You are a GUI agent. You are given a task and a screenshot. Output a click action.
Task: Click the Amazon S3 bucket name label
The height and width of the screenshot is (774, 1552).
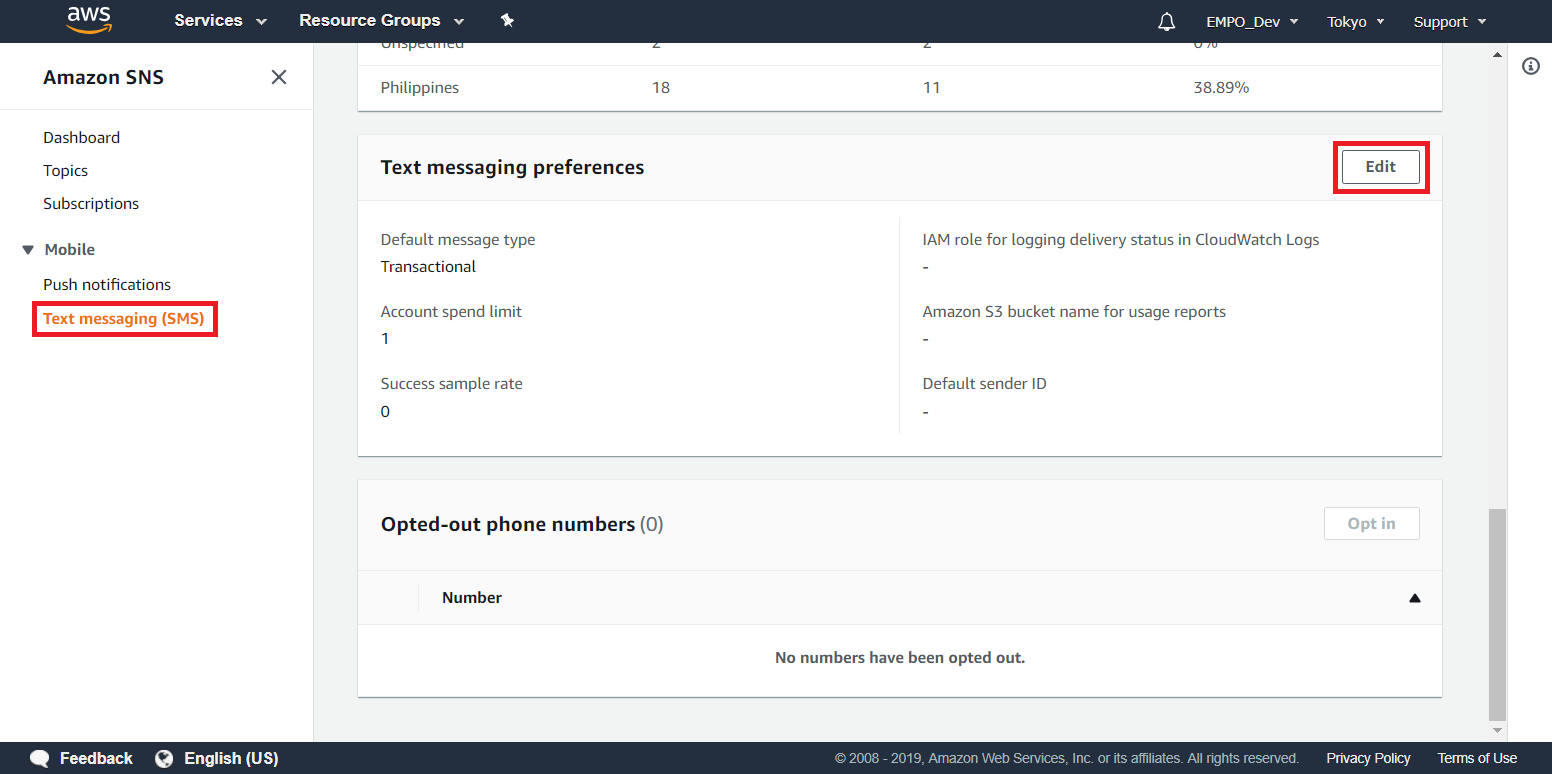click(x=1074, y=312)
